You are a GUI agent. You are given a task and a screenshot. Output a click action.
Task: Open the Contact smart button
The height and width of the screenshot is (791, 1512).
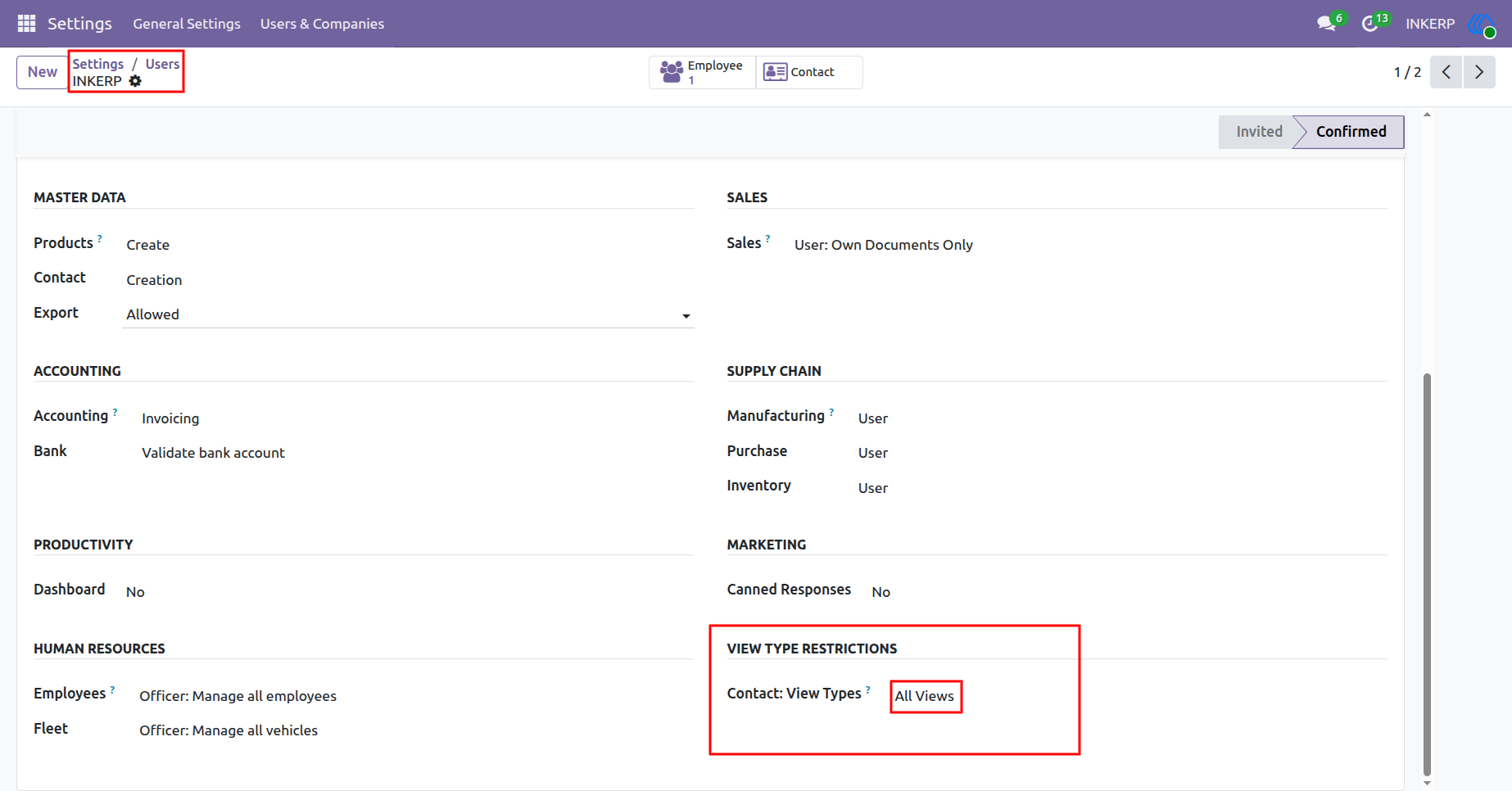point(809,72)
